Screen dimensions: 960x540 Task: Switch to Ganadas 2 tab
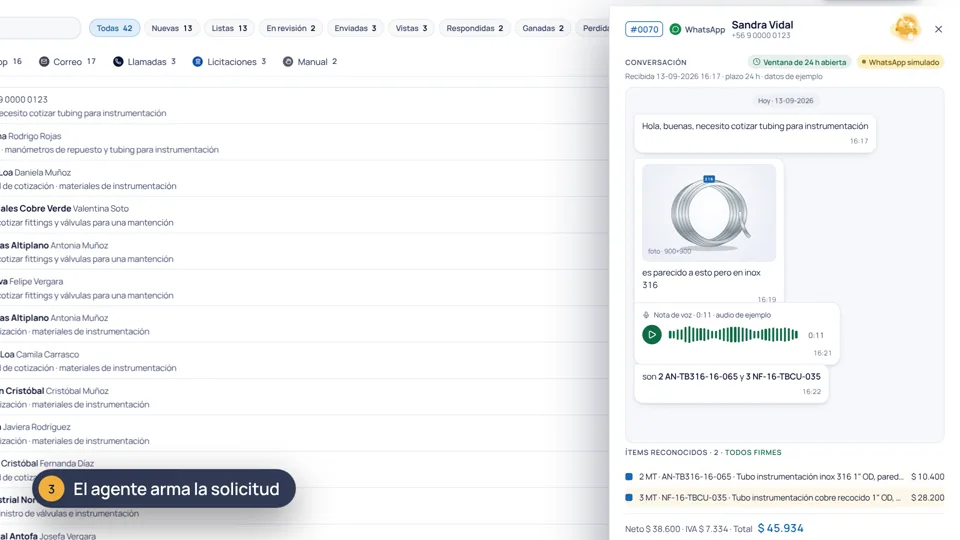point(542,28)
